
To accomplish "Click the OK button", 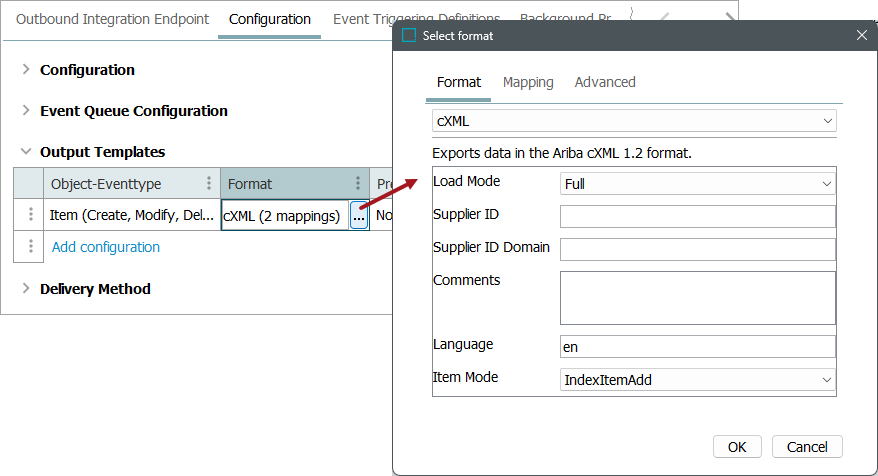I will pos(737,446).
